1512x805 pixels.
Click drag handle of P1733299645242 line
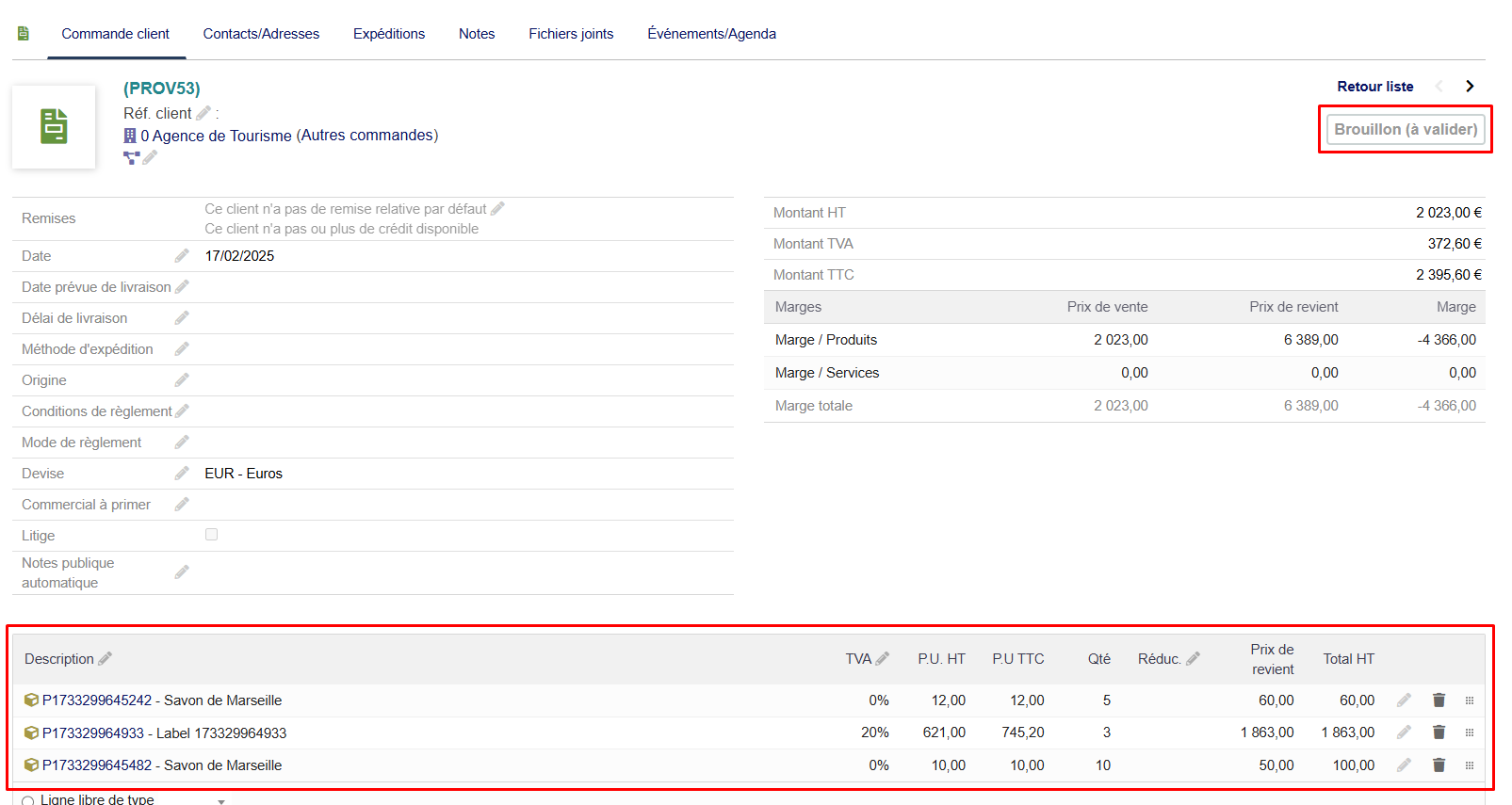click(1470, 700)
